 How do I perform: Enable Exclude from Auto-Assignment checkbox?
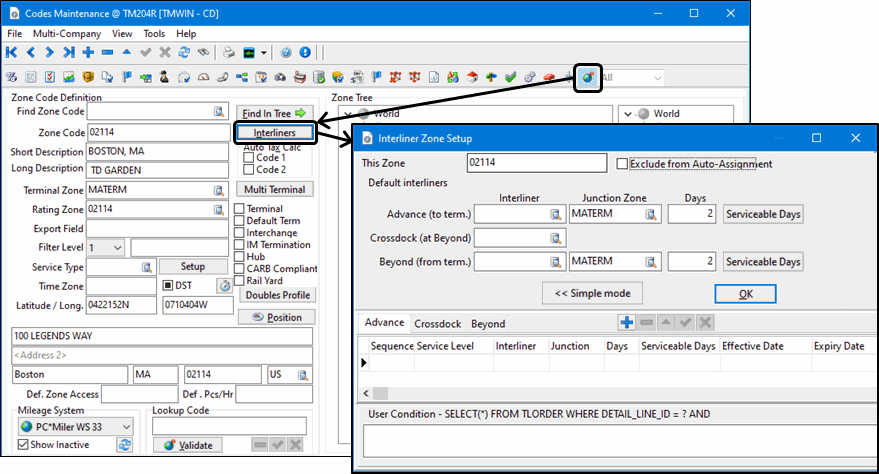tap(623, 164)
